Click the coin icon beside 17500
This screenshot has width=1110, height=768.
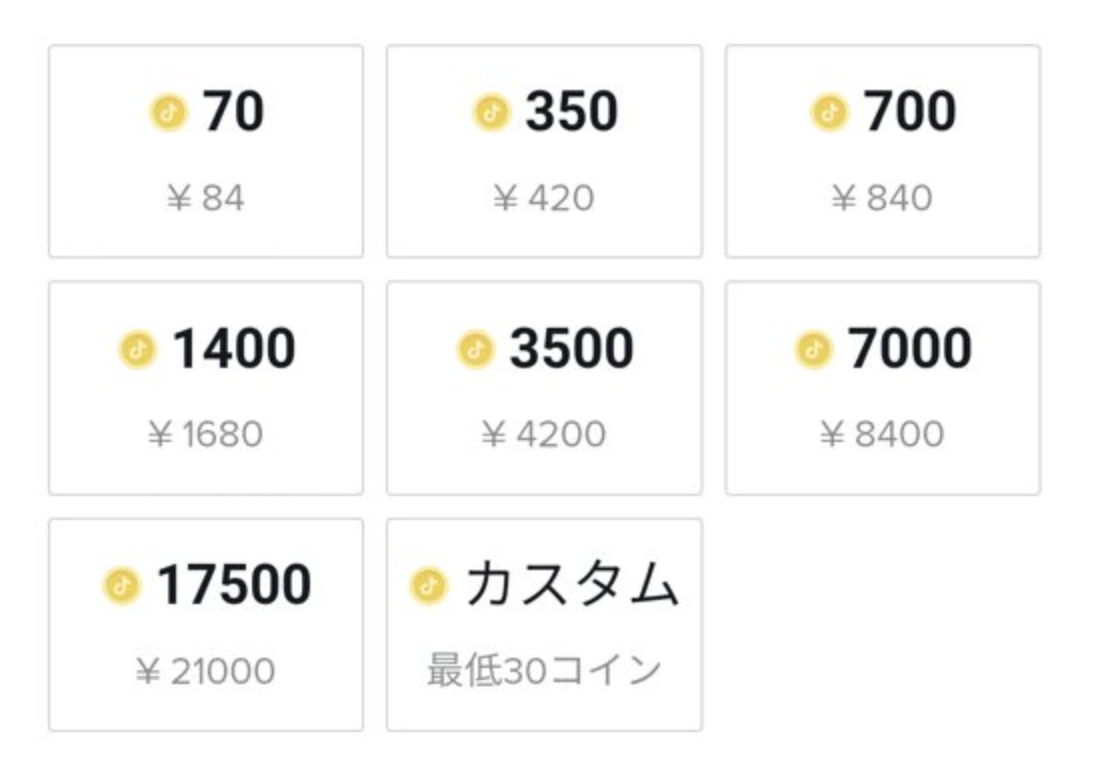(x=122, y=586)
